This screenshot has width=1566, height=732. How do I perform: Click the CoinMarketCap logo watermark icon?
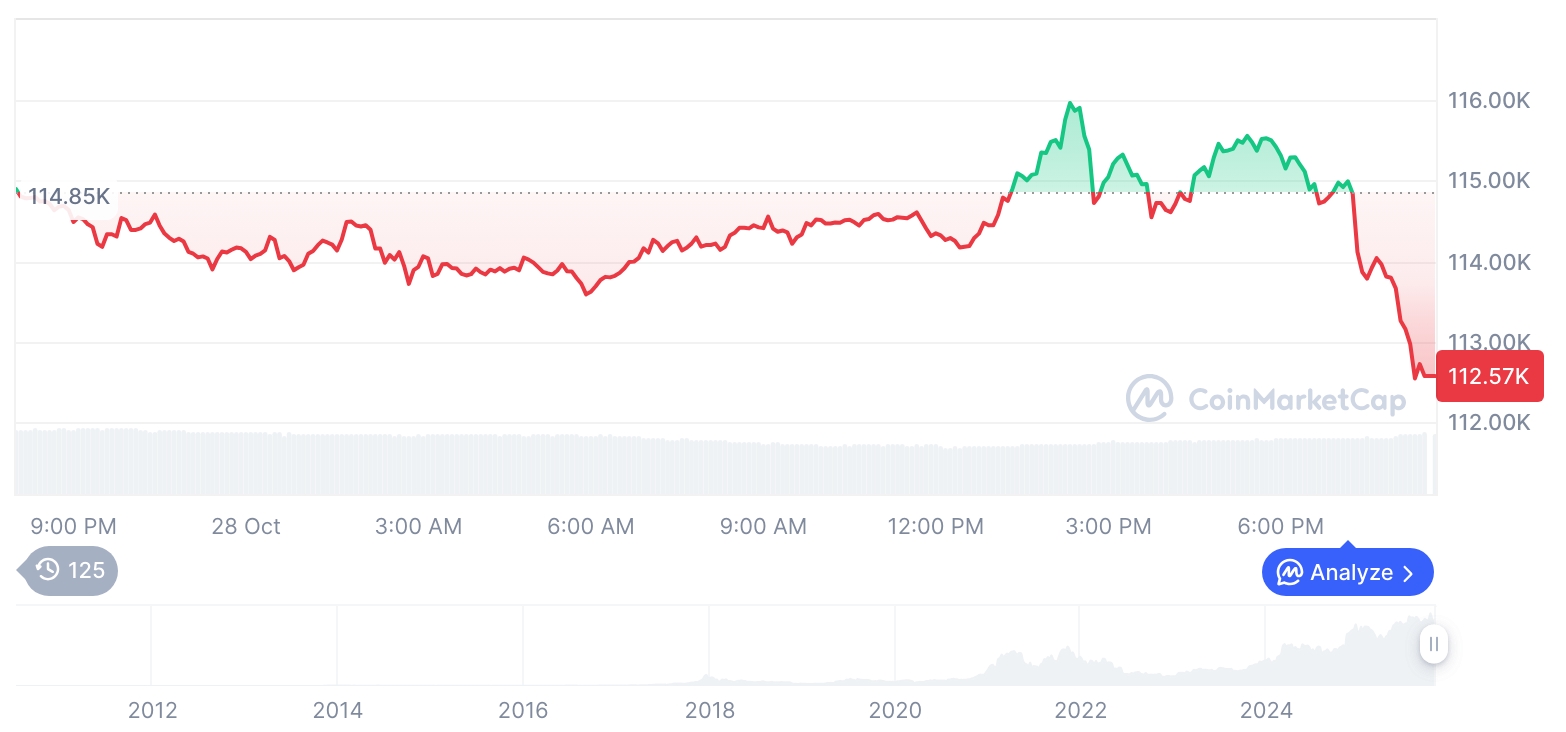[x=1150, y=399]
